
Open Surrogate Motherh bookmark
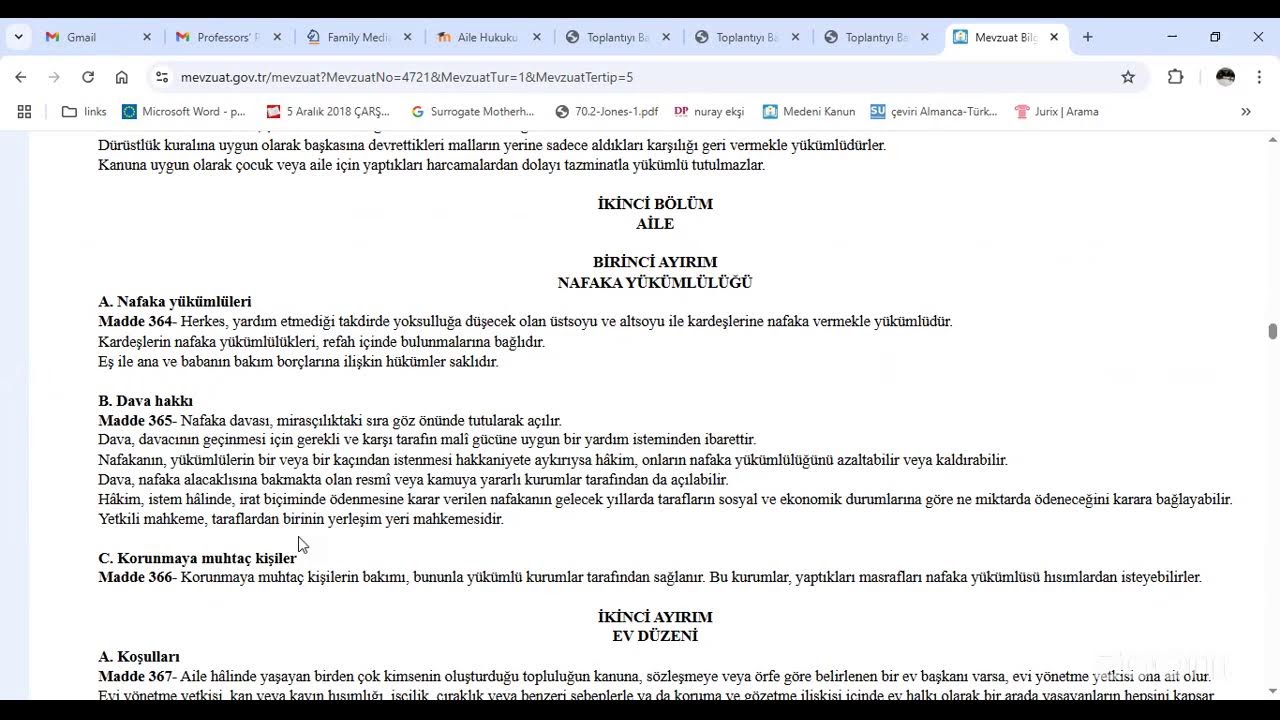point(473,112)
